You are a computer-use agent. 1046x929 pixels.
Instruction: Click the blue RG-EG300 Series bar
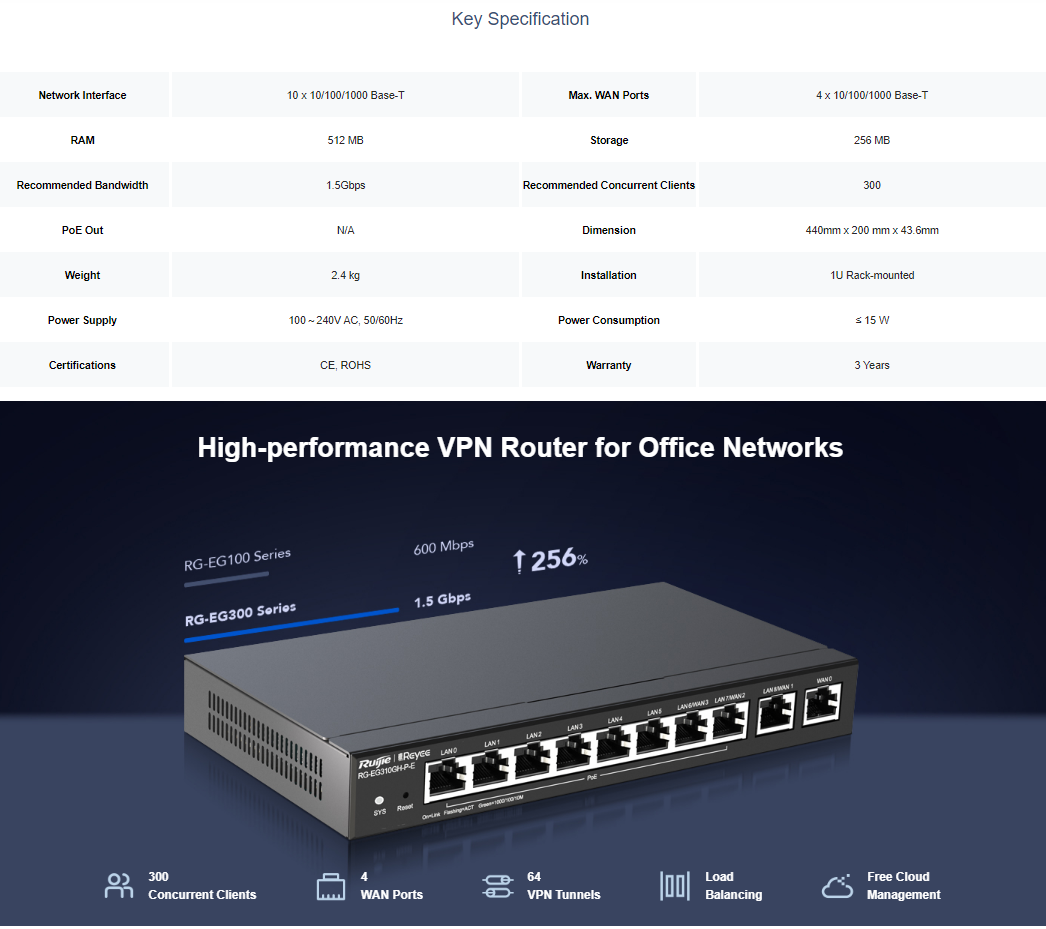pyautogui.click(x=292, y=625)
